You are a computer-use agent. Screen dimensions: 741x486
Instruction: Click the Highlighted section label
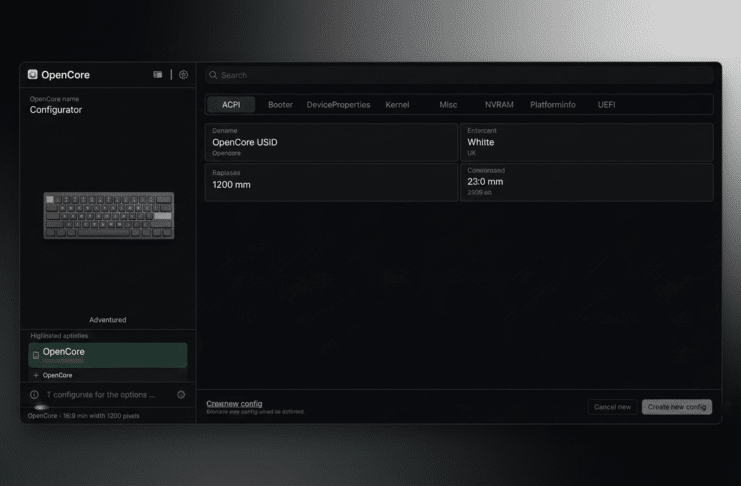(x=59, y=336)
